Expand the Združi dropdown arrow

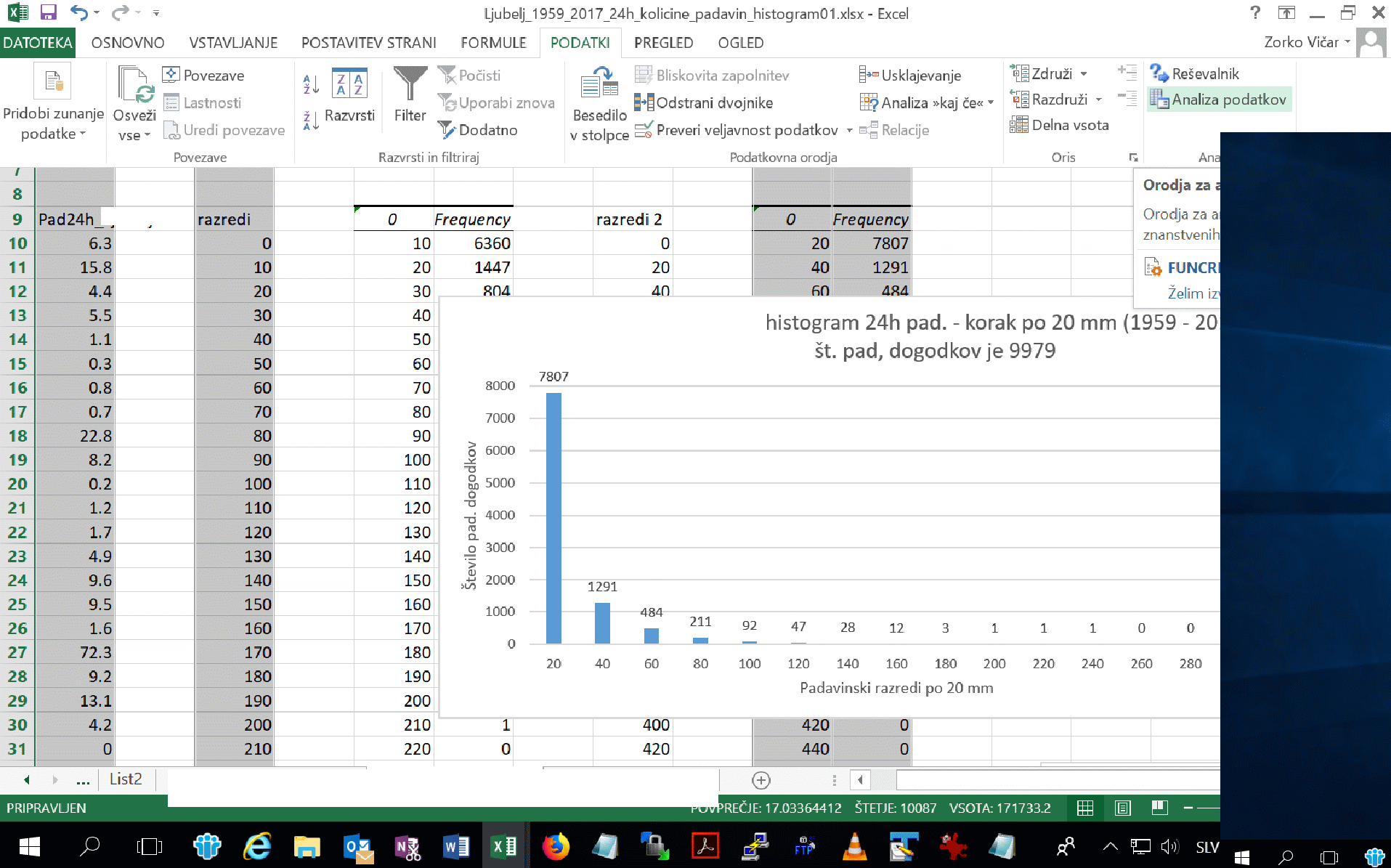[1084, 74]
